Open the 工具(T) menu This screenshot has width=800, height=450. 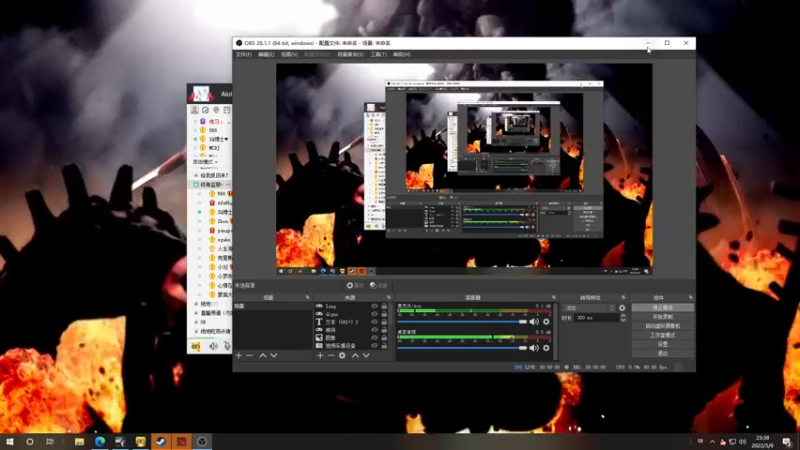tap(378, 54)
